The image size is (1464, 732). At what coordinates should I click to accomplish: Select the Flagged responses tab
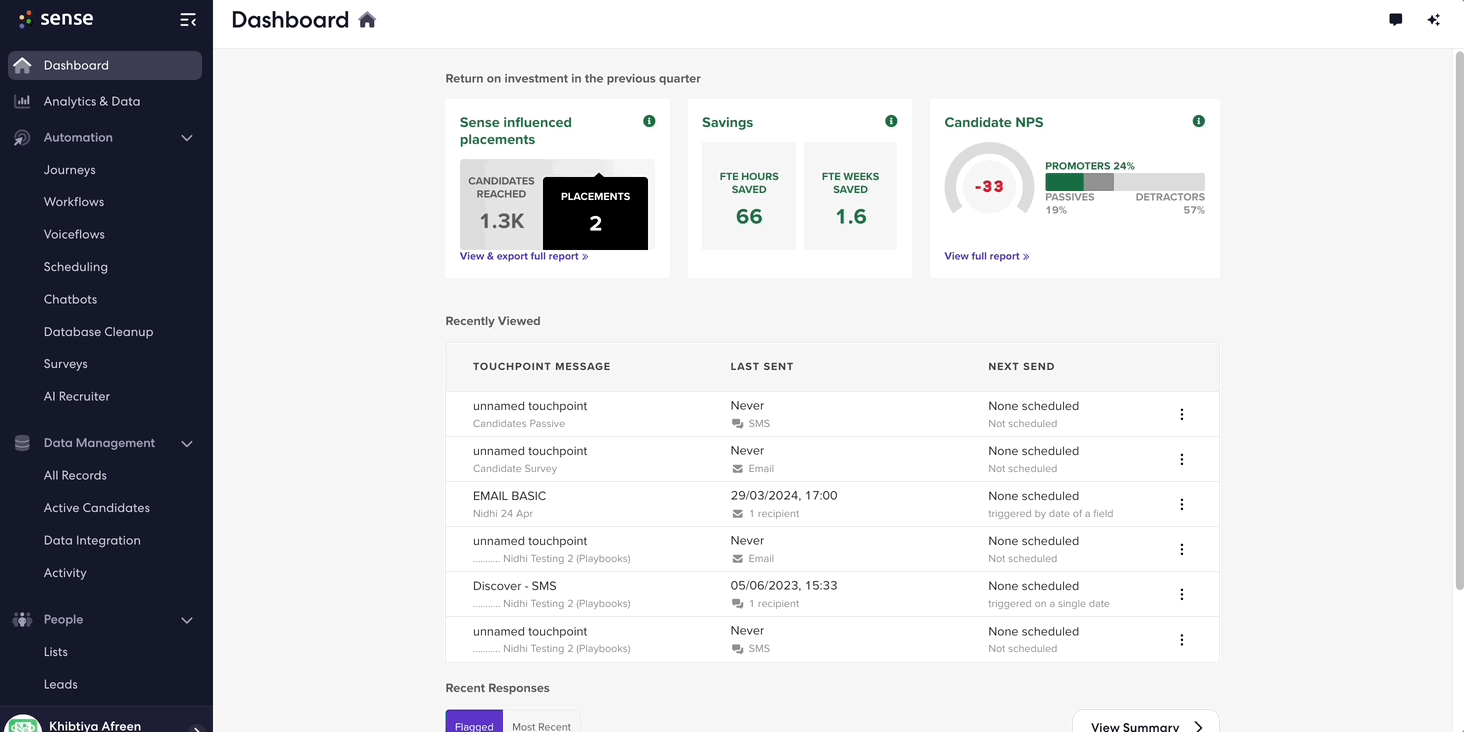pos(474,723)
